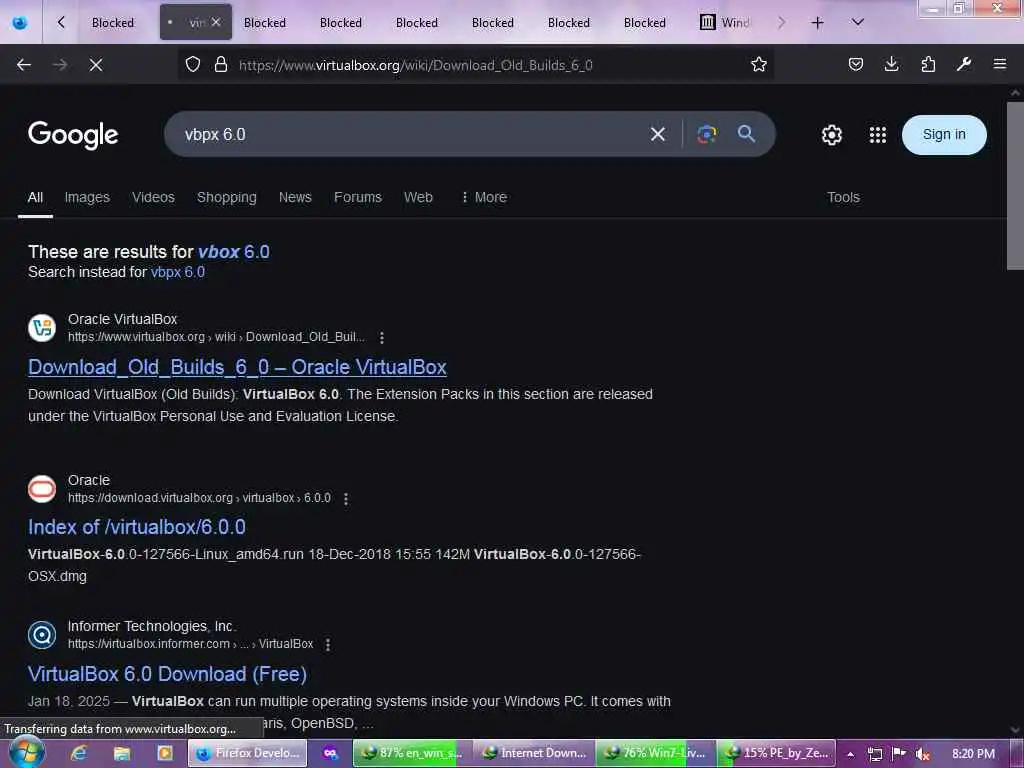Go forward one page
Image resolution: width=1024 pixels, height=768 pixels.
[x=60, y=65]
